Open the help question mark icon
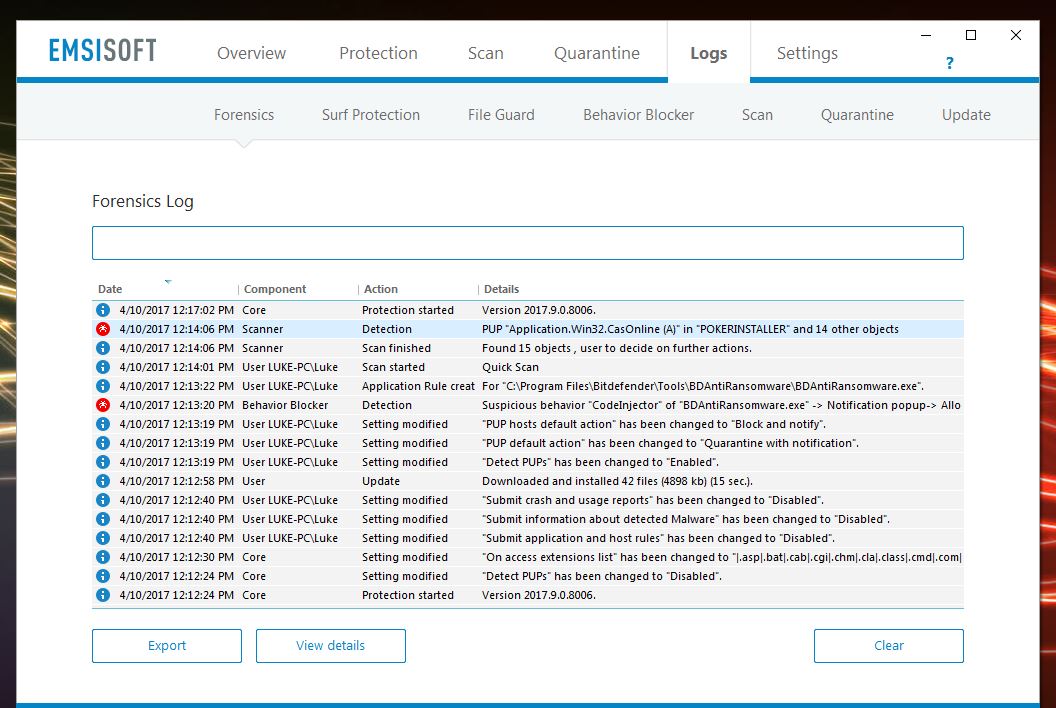The image size is (1056, 708). click(949, 63)
